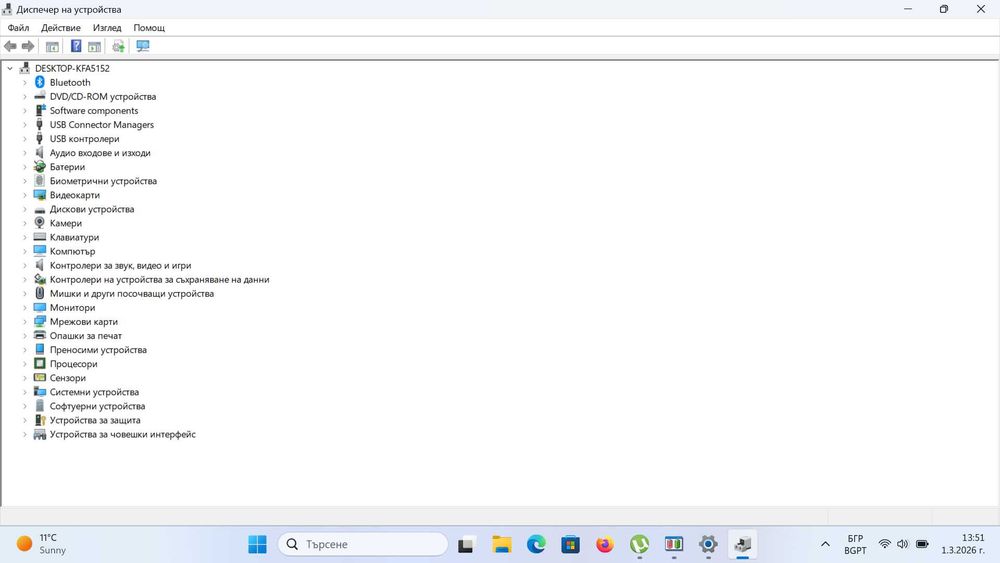The width and height of the screenshot is (1000, 563).
Task: Click the Bluetooth category icon
Action: click(x=40, y=82)
